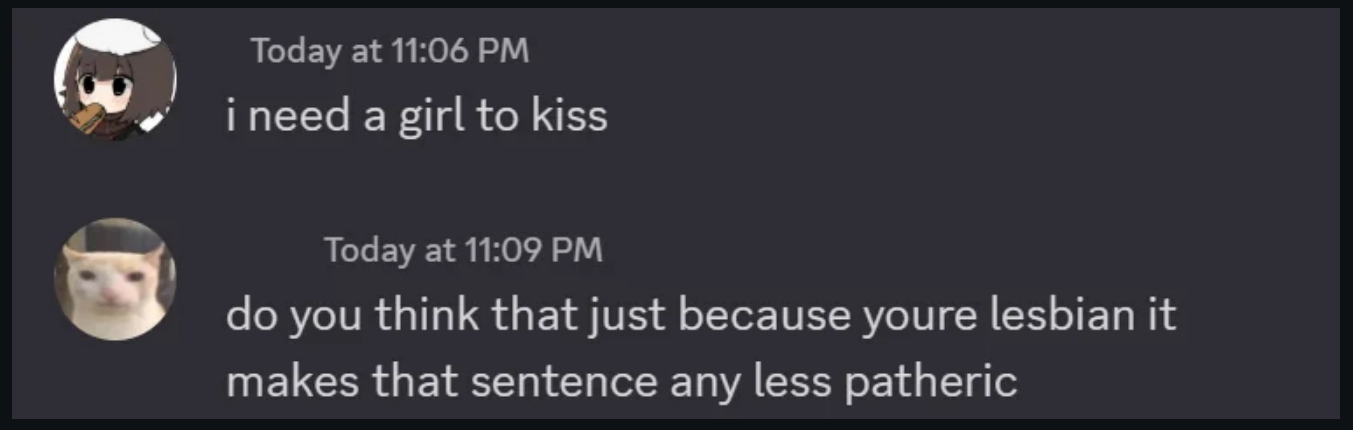Click the "Today at 11:06 PM" timestamp
This screenshot has width=1353, height=430.
[390, 50]
